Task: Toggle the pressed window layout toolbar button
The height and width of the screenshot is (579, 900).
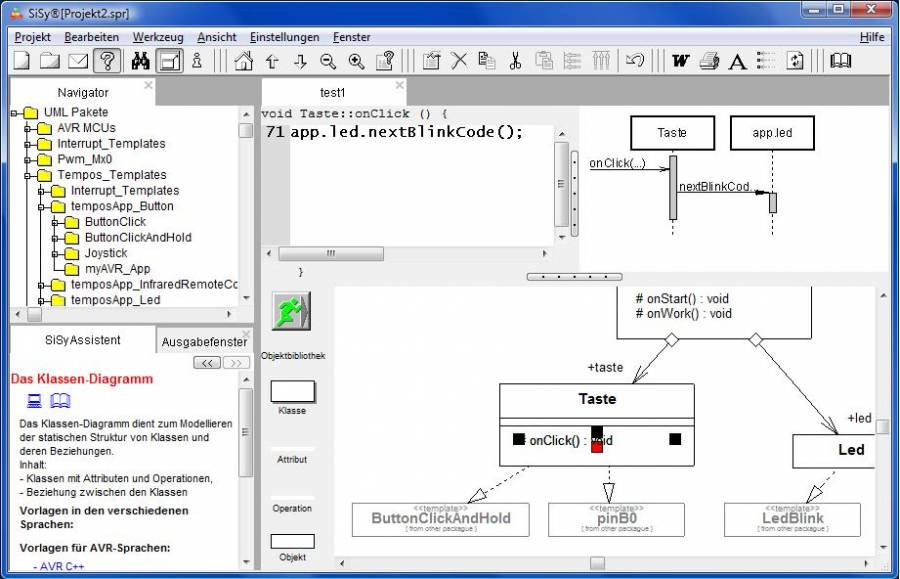Action: pos(170,61)
